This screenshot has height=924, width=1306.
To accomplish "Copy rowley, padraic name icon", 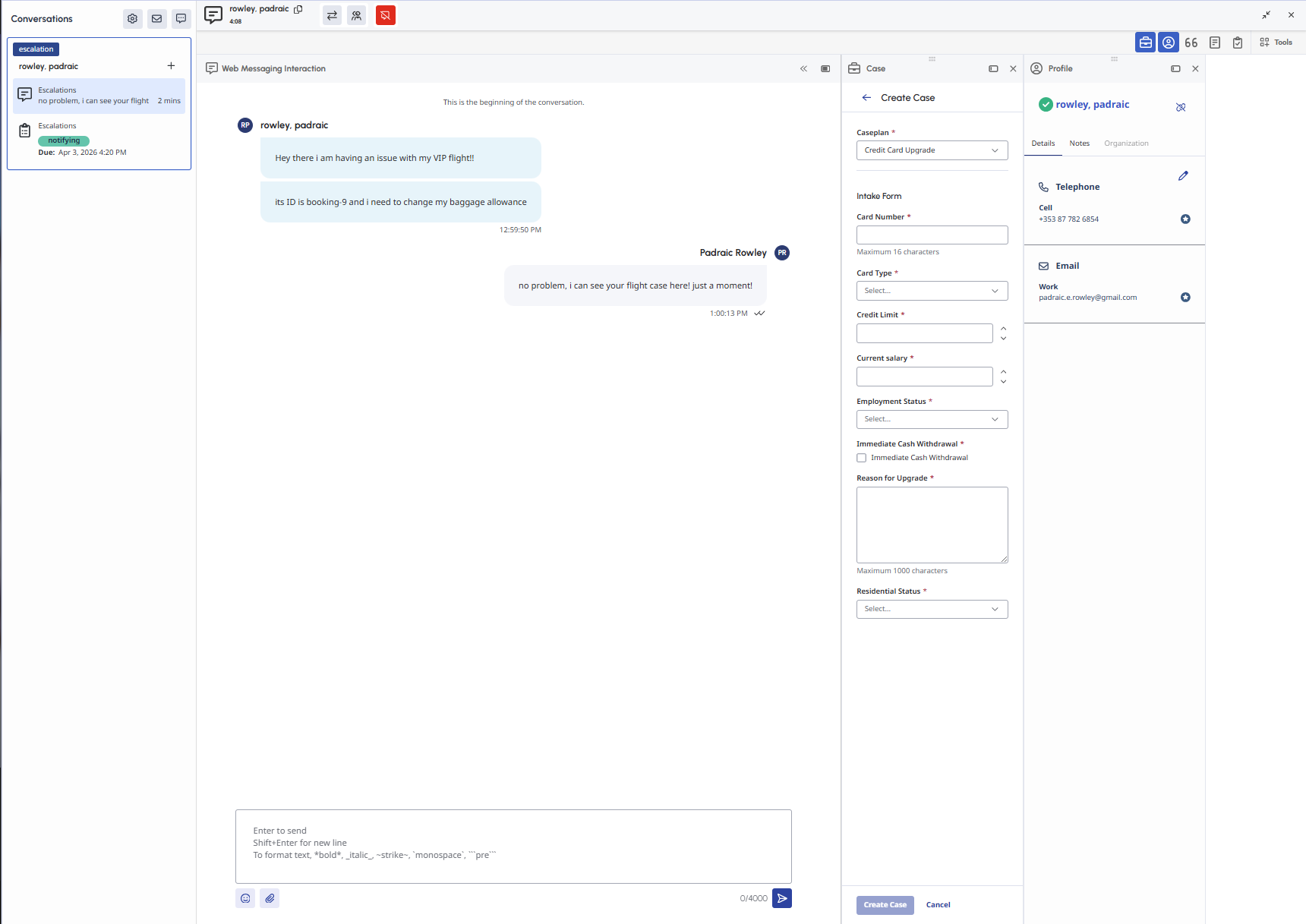I will (x=298, y=9).
